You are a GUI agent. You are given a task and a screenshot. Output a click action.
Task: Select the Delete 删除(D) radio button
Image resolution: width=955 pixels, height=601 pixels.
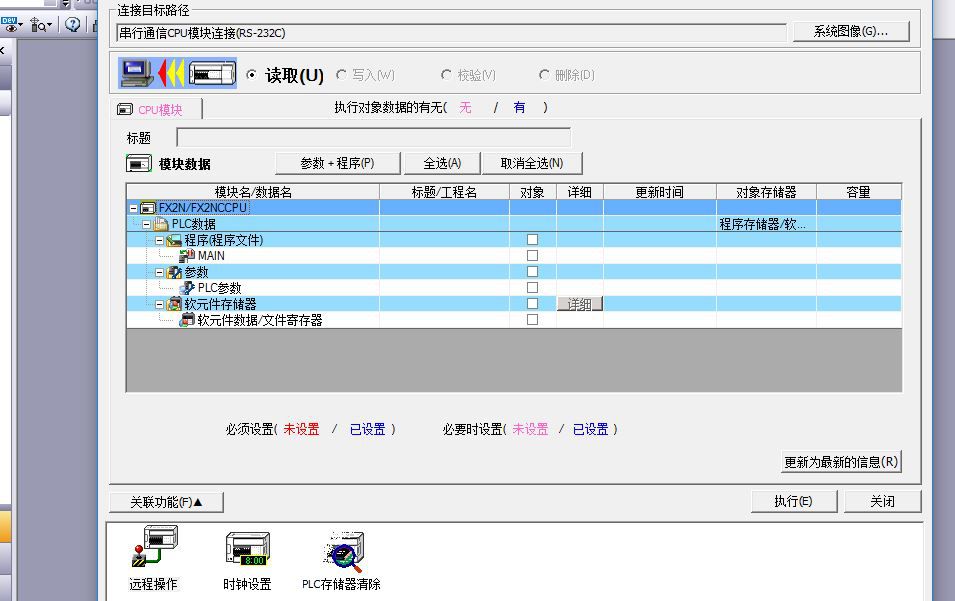pyautogui.click(x=544, y=75)
